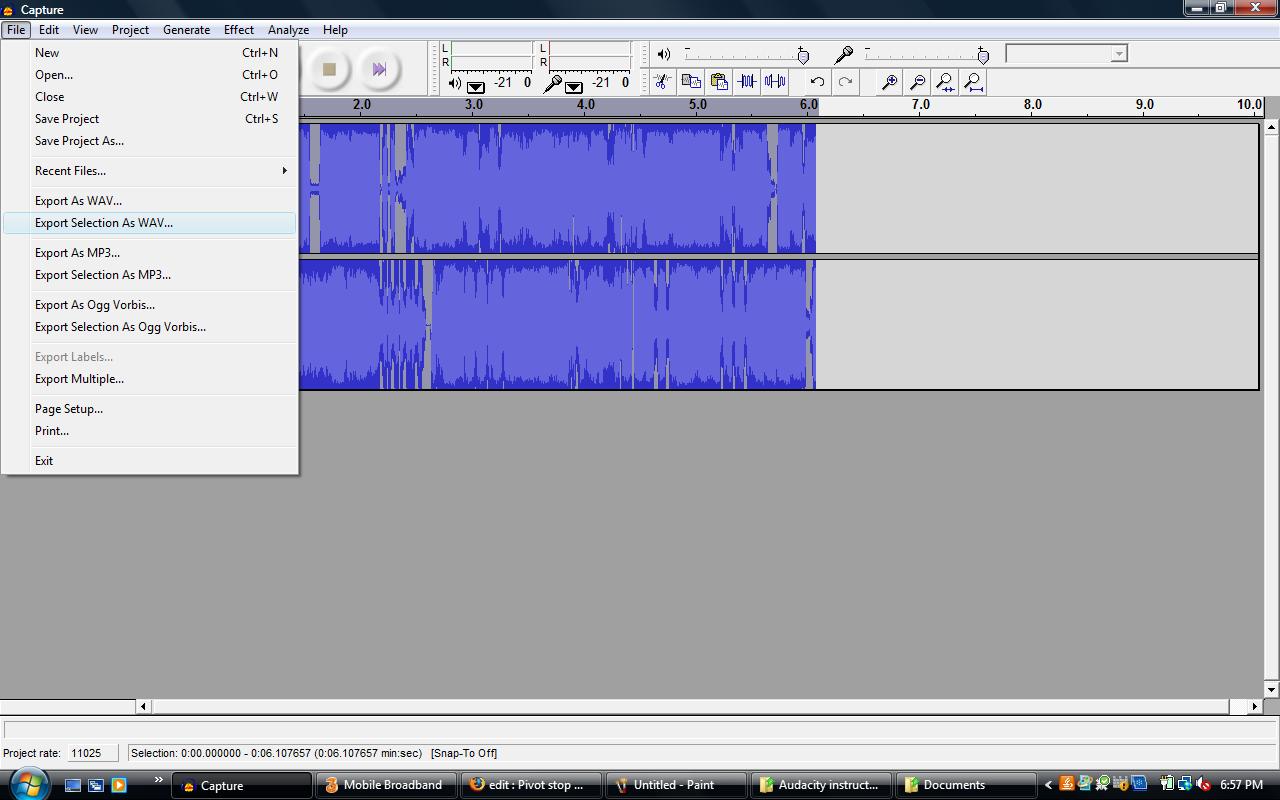Image resolution: width=1280 pixels, height=800 pixels.
Task: Open the output meter dropdown arrow
Action: pos(476,87)
